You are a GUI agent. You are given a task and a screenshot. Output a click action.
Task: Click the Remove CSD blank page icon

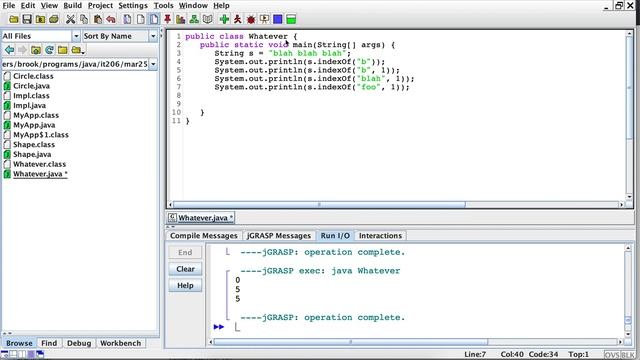click(140, 19)
